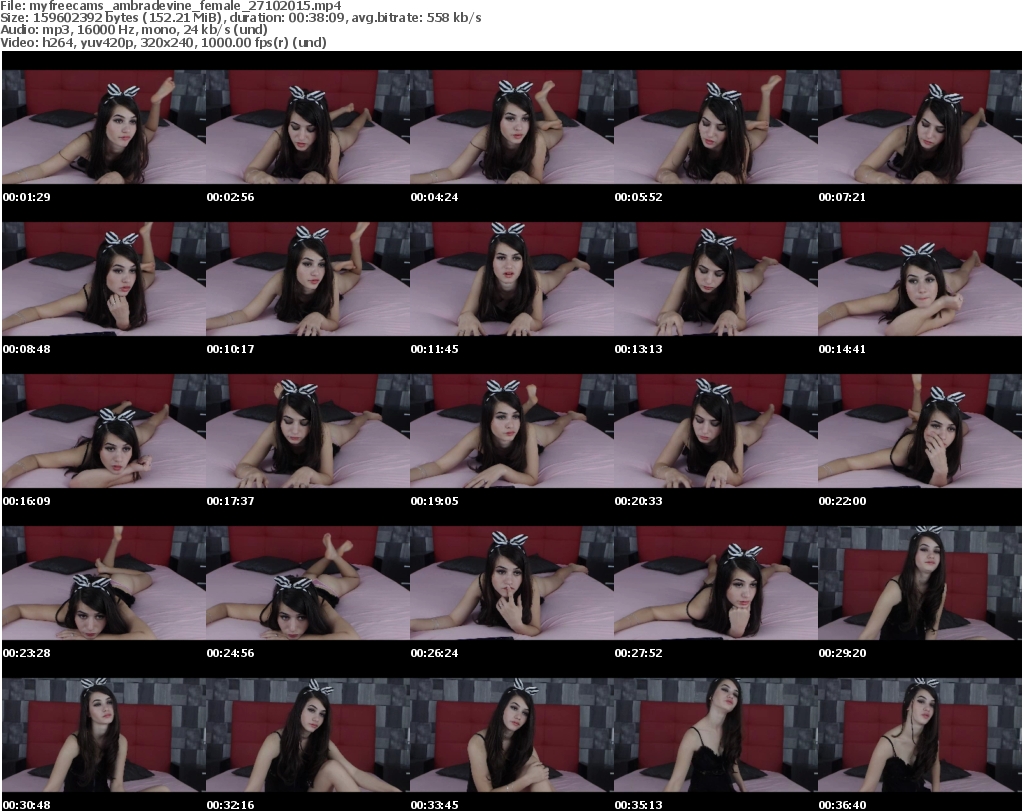Open the thumbnail at 00:01:29
The height and width of the screenshot is (811, 1024).
pos(104,127)
